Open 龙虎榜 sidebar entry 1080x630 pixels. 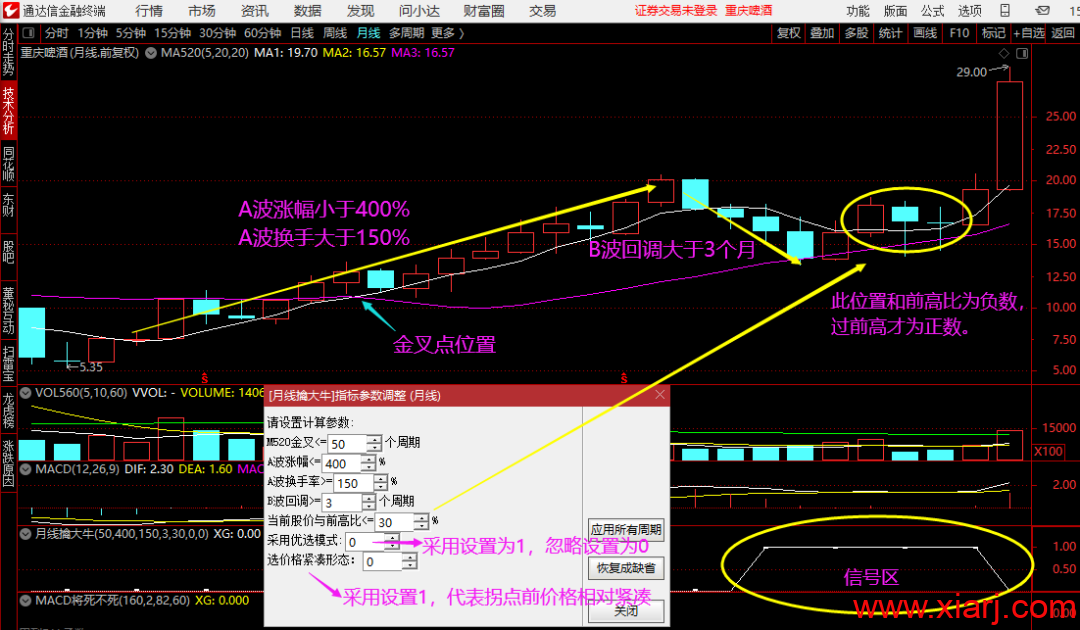click(8, 411)
